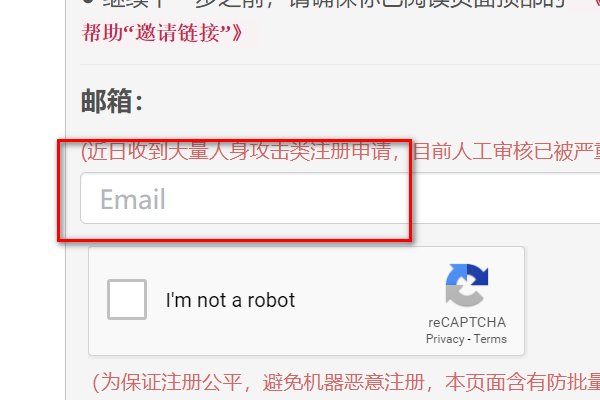This screenshot has height=400, width=600.
Task: Open the reCAPTCHA Terms link
Action: click(490, 339)
